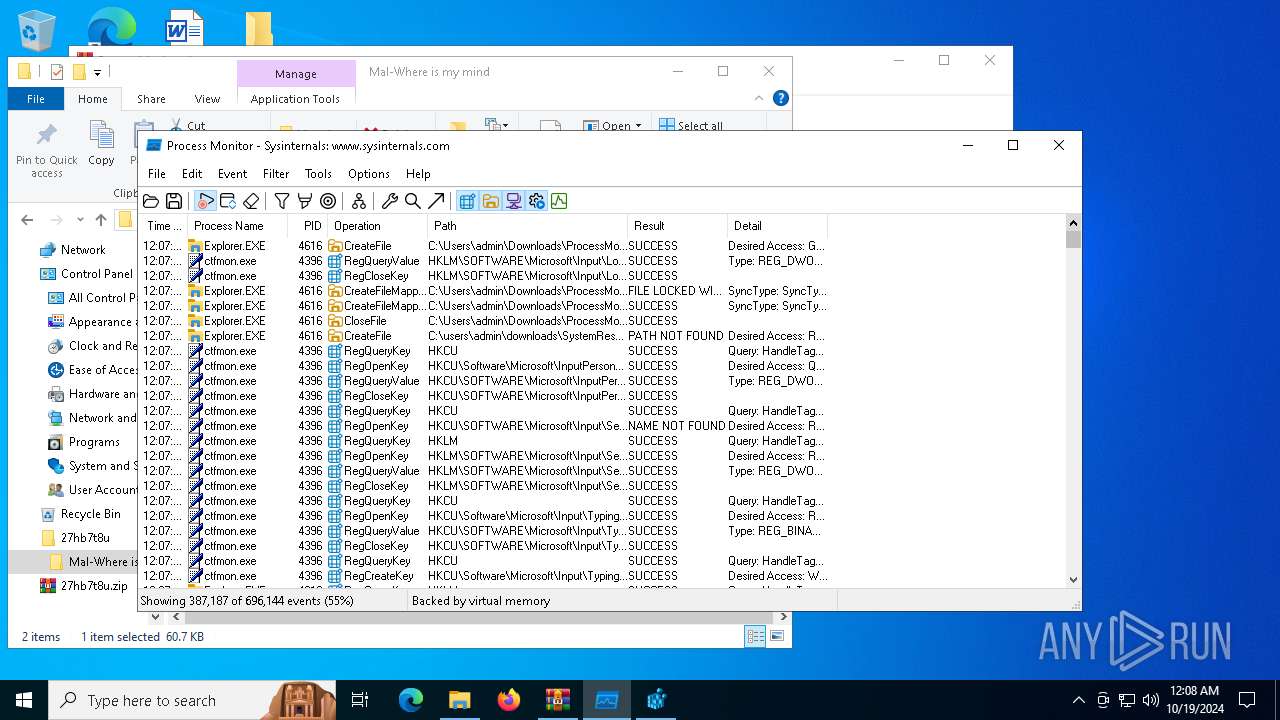Click Select all in Explorer ribbon
Screen dimensions: 1280x720
click(x=691, y=125)
